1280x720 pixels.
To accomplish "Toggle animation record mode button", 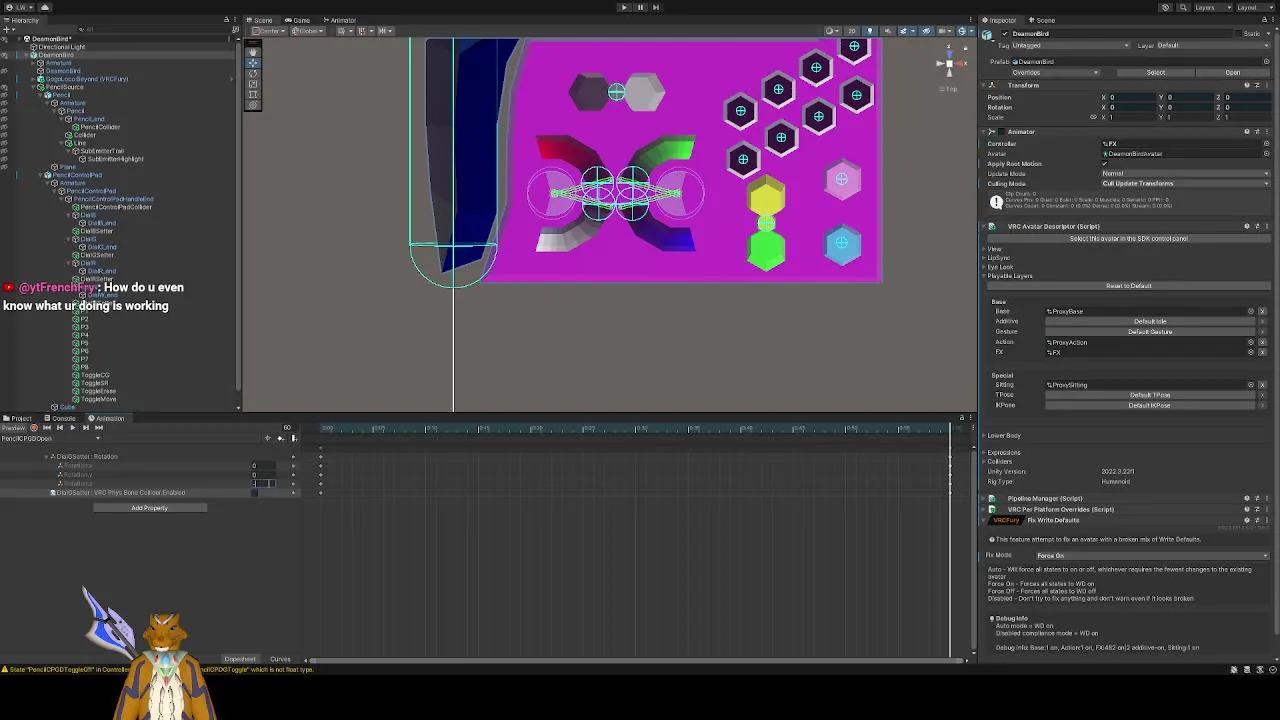I will (x=33, y=428).
